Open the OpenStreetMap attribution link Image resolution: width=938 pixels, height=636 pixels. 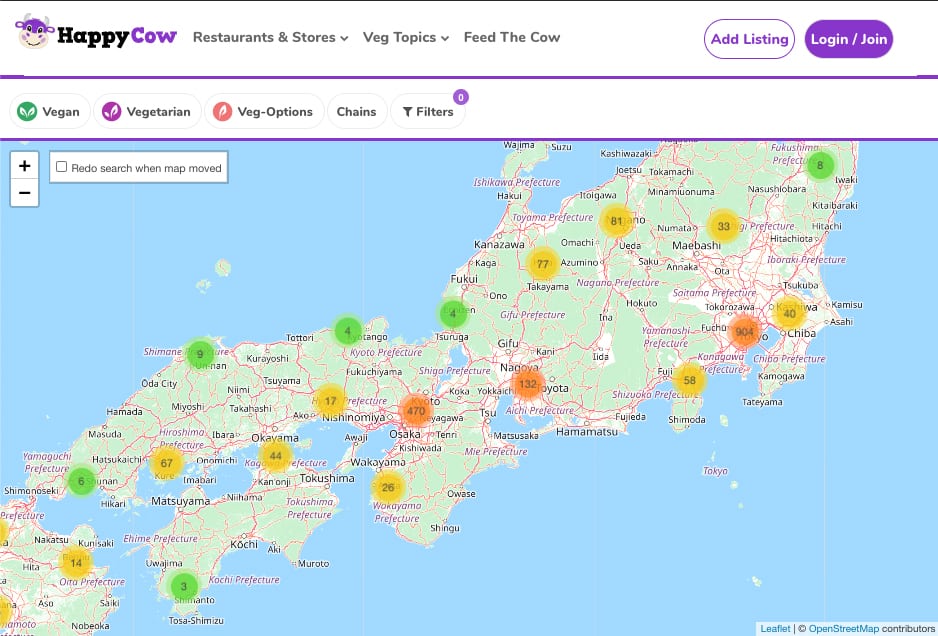[846, 628]
